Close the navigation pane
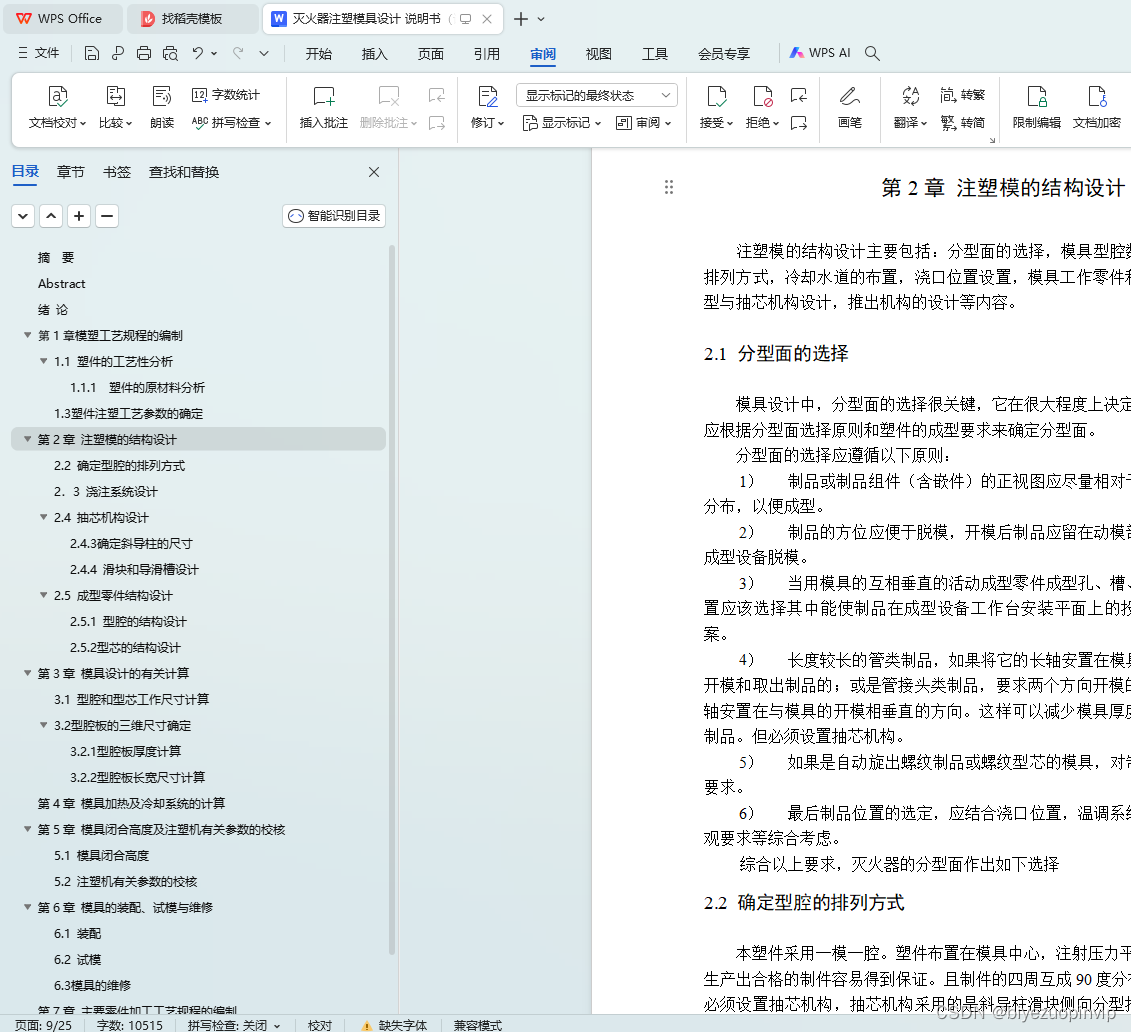The width and height of the screenshot is (1131, 1032). coord(374,172)
